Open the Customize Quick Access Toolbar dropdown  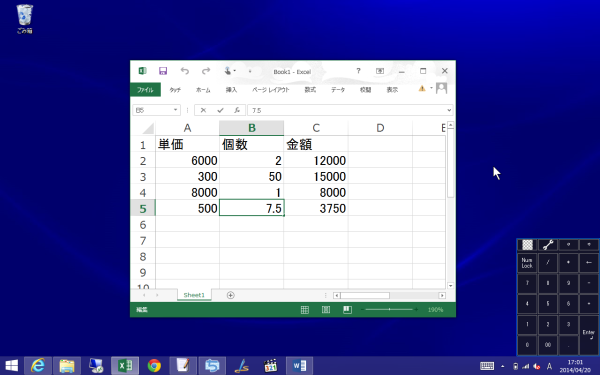[250, 71]
